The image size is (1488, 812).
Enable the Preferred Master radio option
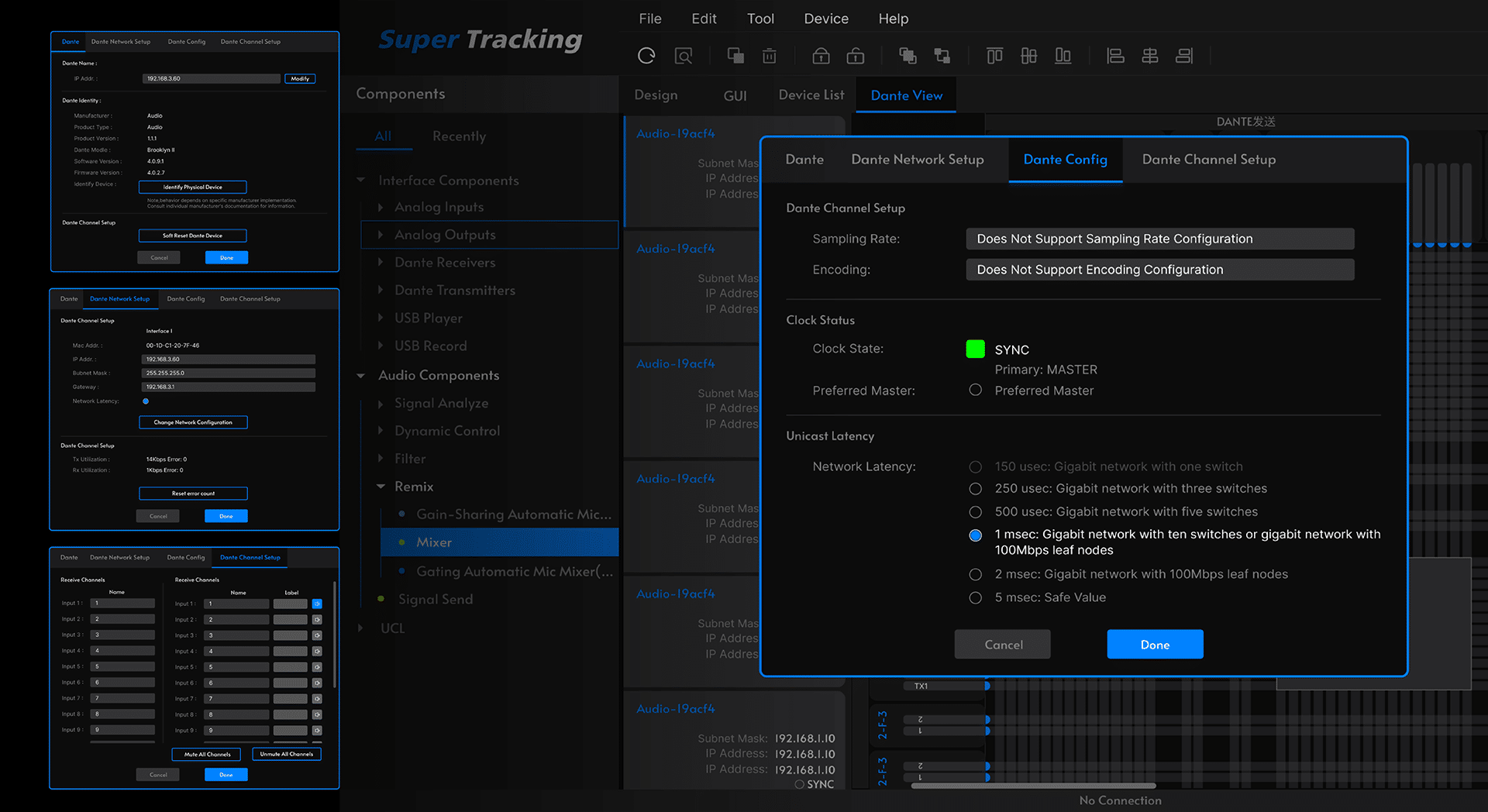coord(976,391)
